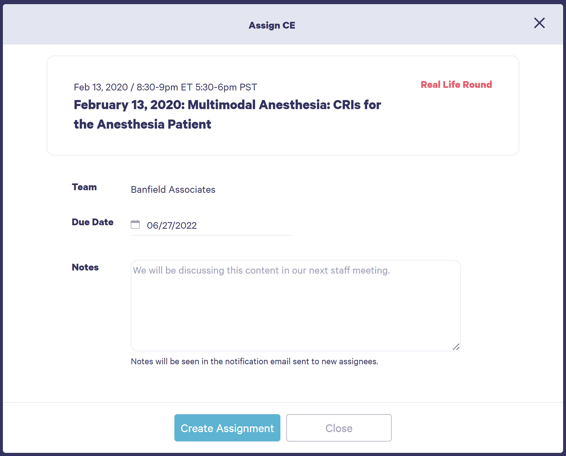Focus the Notes text area
The width and height of the screenshot is (566, 456).
pyautogui.click(x=295, y=305)
